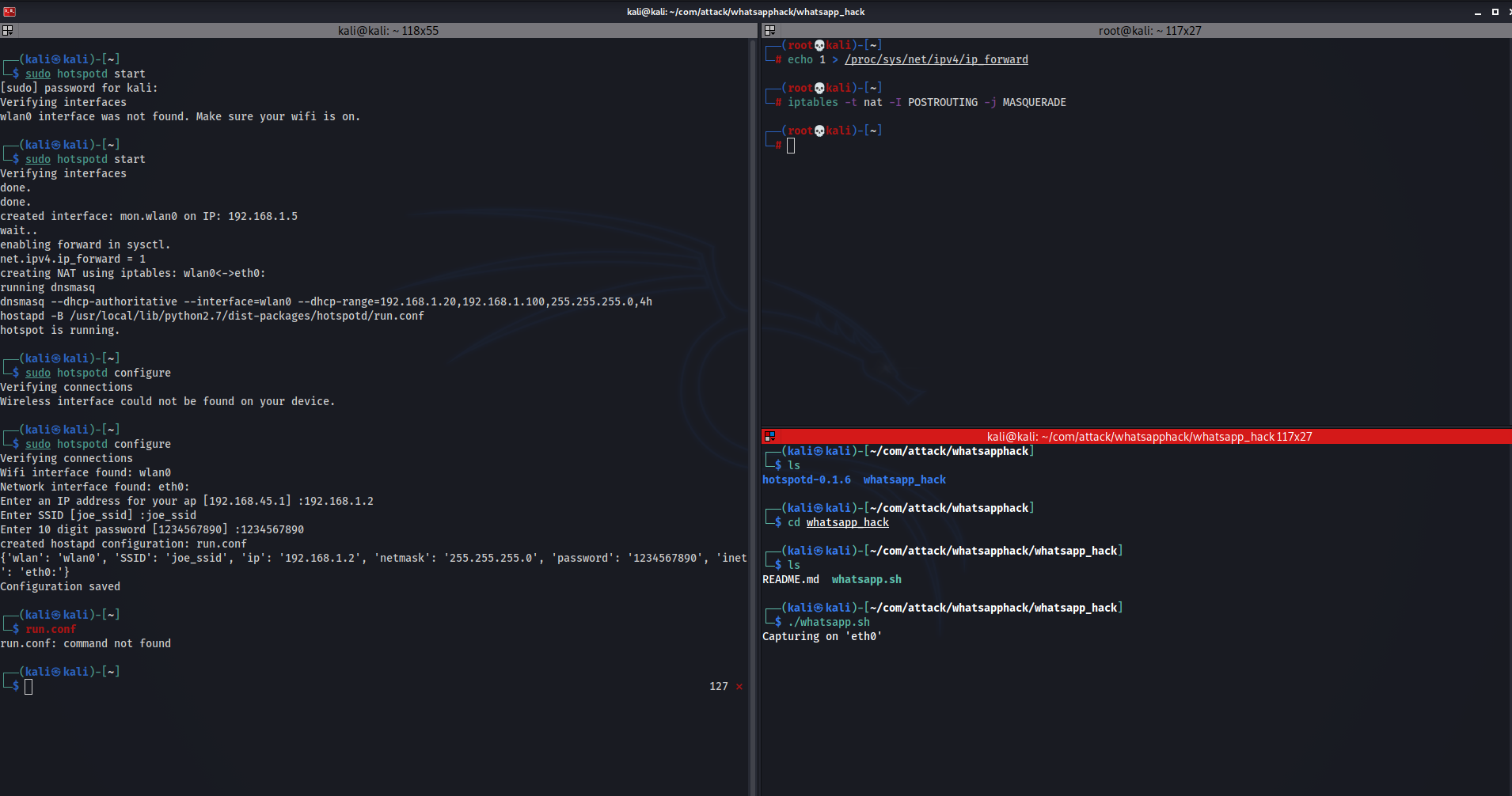Click 'created hostapd configuration: run.conf' line
This screenshot has height=796, width=1512.
[x=123, y=544]
